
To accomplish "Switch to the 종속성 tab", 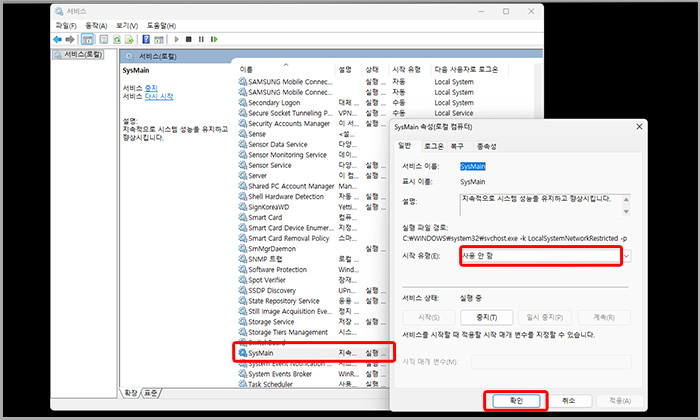I will point(486,146).
